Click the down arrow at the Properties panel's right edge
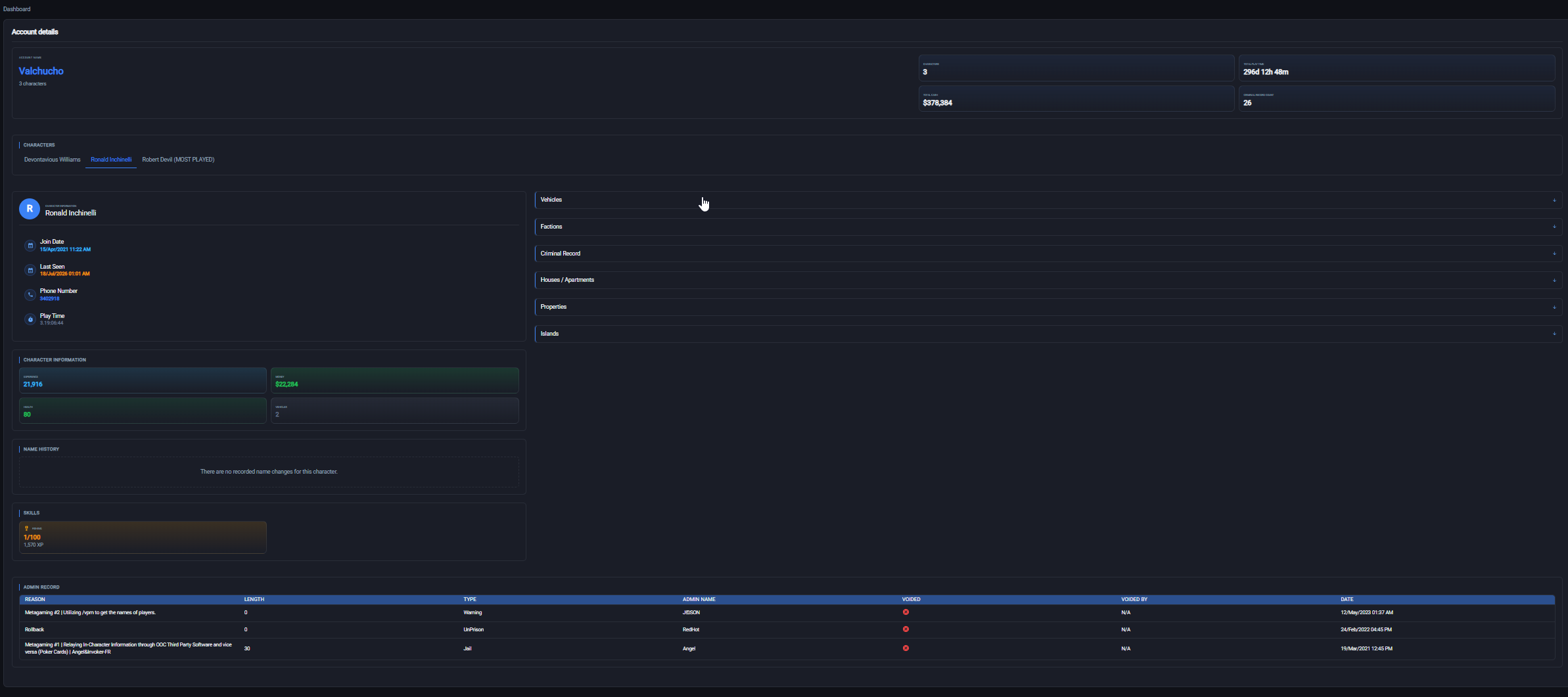 (1554, 307)
